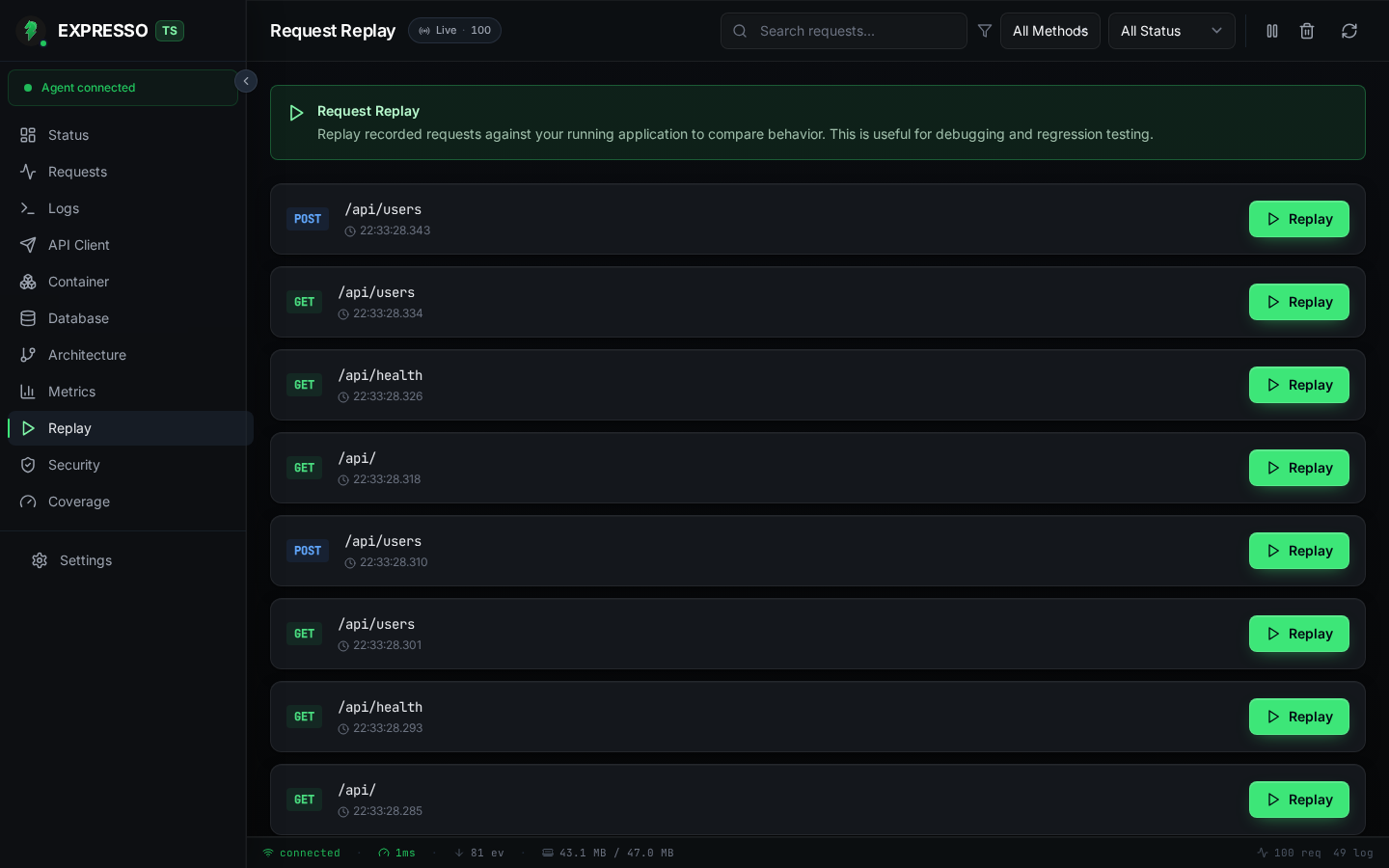The width and height of the screenshot is (1389, 868).
Task: Click the Architecture branch icon
Action: [x=28, y=355]
